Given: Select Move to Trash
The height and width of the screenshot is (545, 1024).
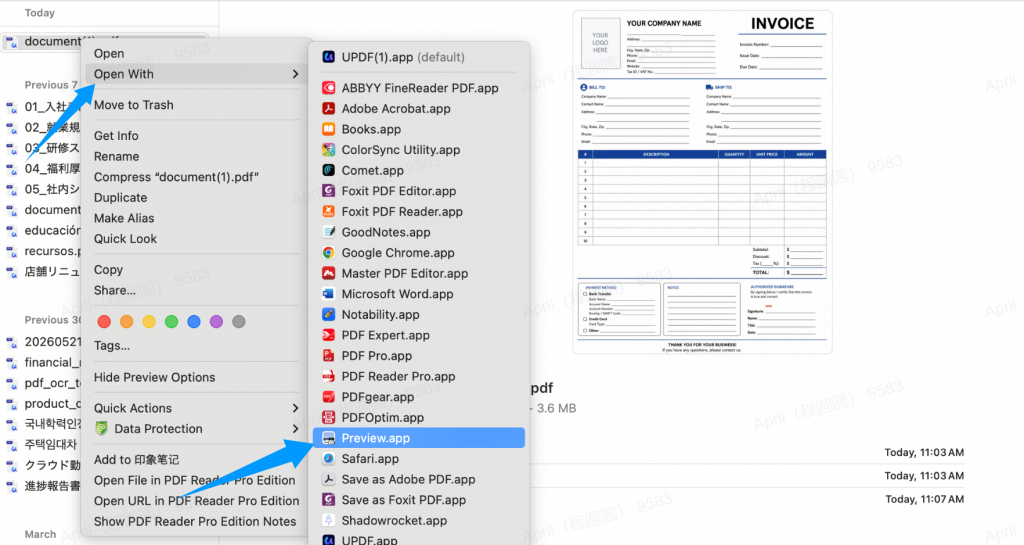Looking at the screenshot, I should (133, 105).
